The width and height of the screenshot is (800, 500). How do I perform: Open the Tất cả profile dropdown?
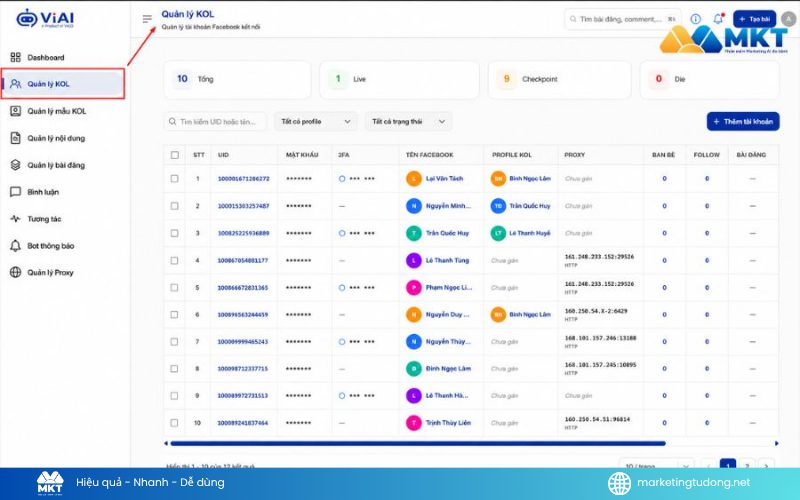coord(316,121)
